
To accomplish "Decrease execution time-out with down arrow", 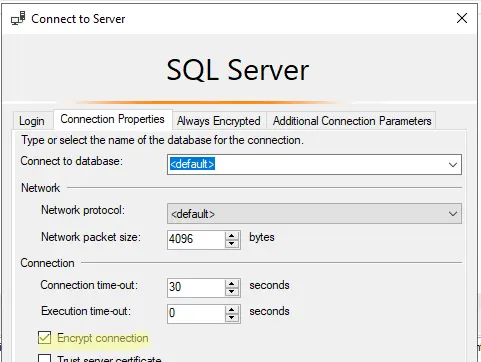I will (x=232, y=318).
